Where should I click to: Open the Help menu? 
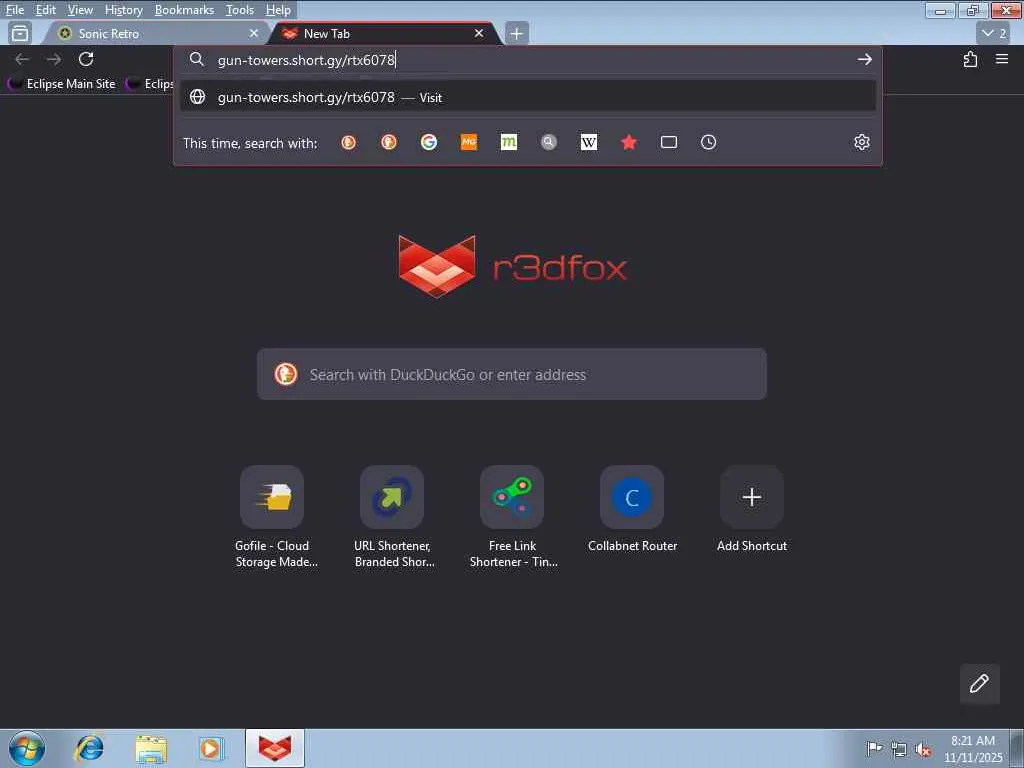pyautogui.click(x=278, y=10)
